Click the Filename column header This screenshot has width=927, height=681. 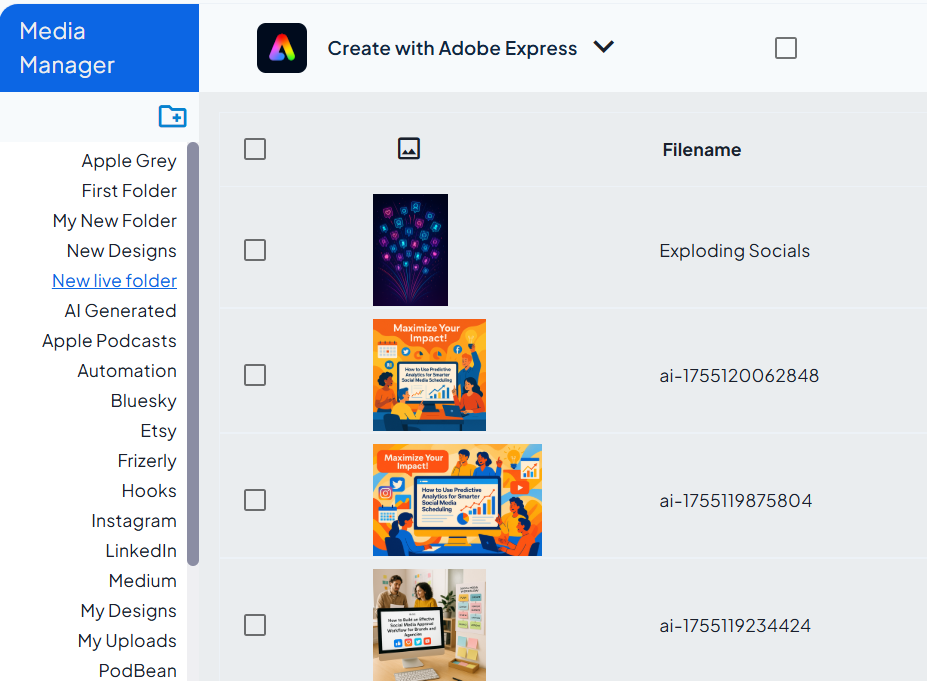click(x=702, y=150)
